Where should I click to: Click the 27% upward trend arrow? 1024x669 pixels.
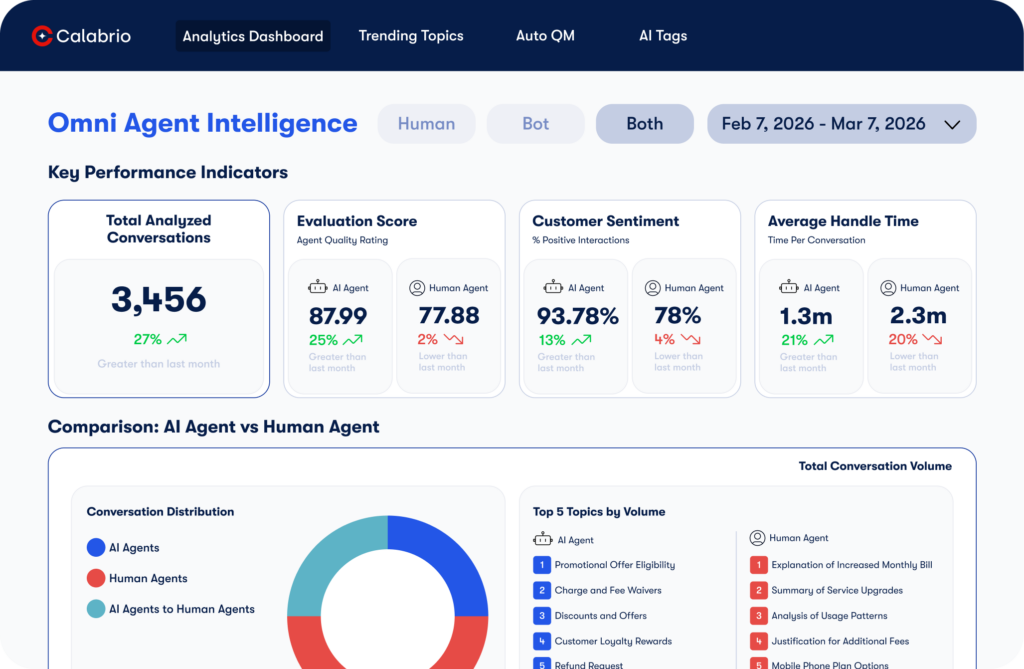pos(177,339)
